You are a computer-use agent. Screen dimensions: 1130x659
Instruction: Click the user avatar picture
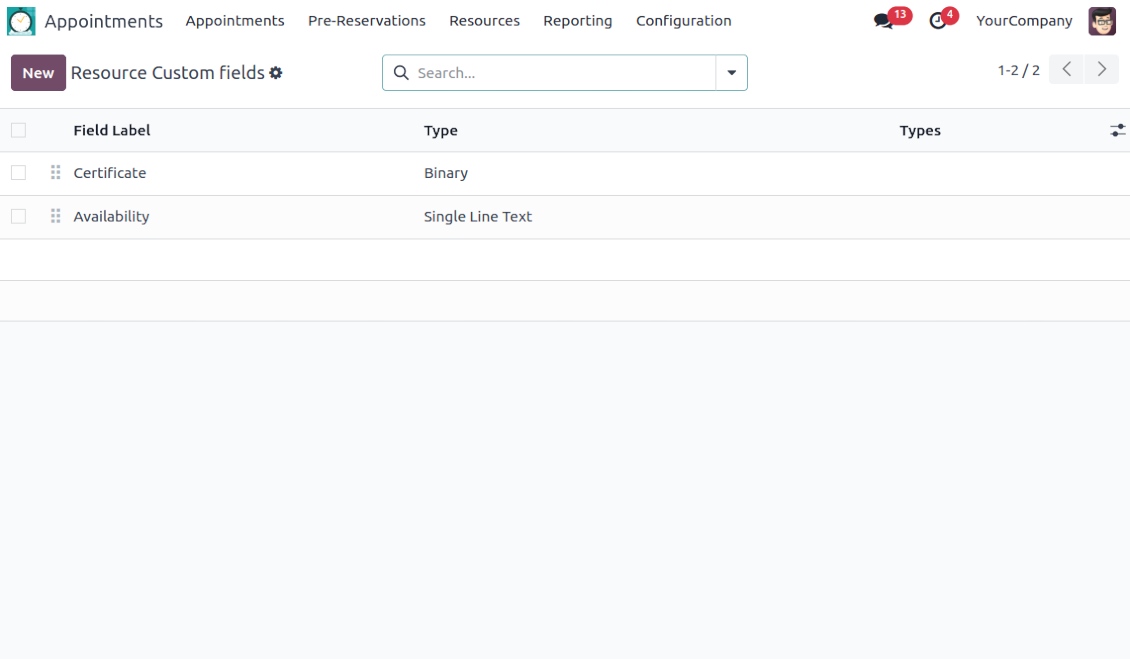(1102, 21)
